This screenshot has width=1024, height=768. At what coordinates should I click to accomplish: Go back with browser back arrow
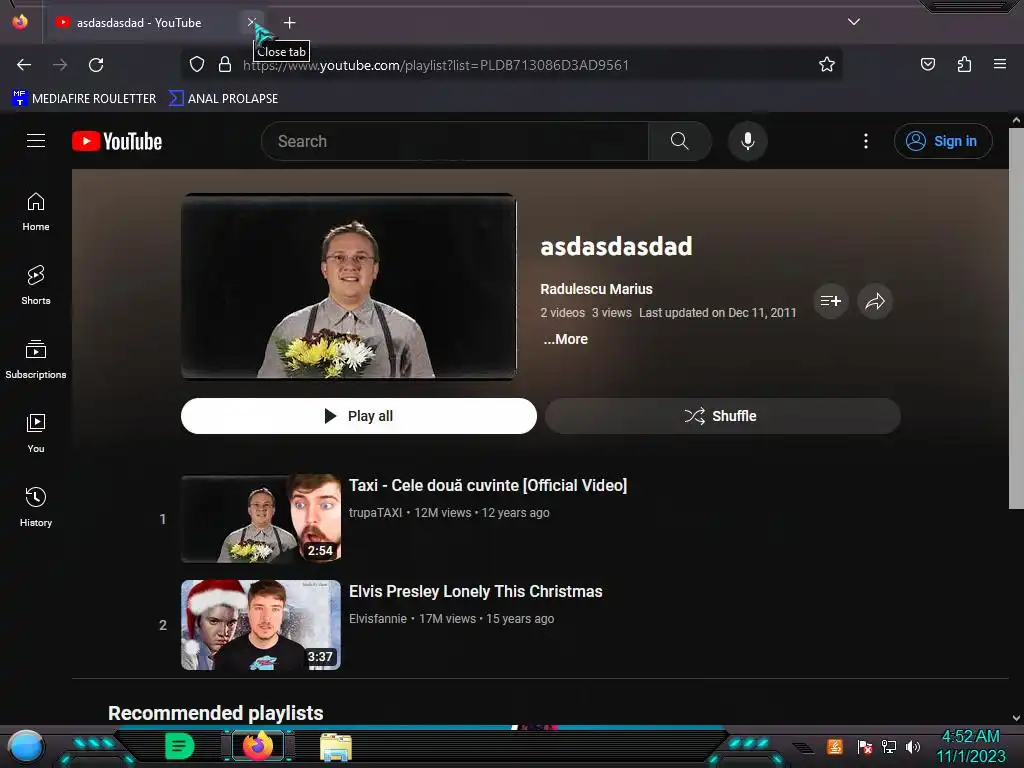coord(24,65)
